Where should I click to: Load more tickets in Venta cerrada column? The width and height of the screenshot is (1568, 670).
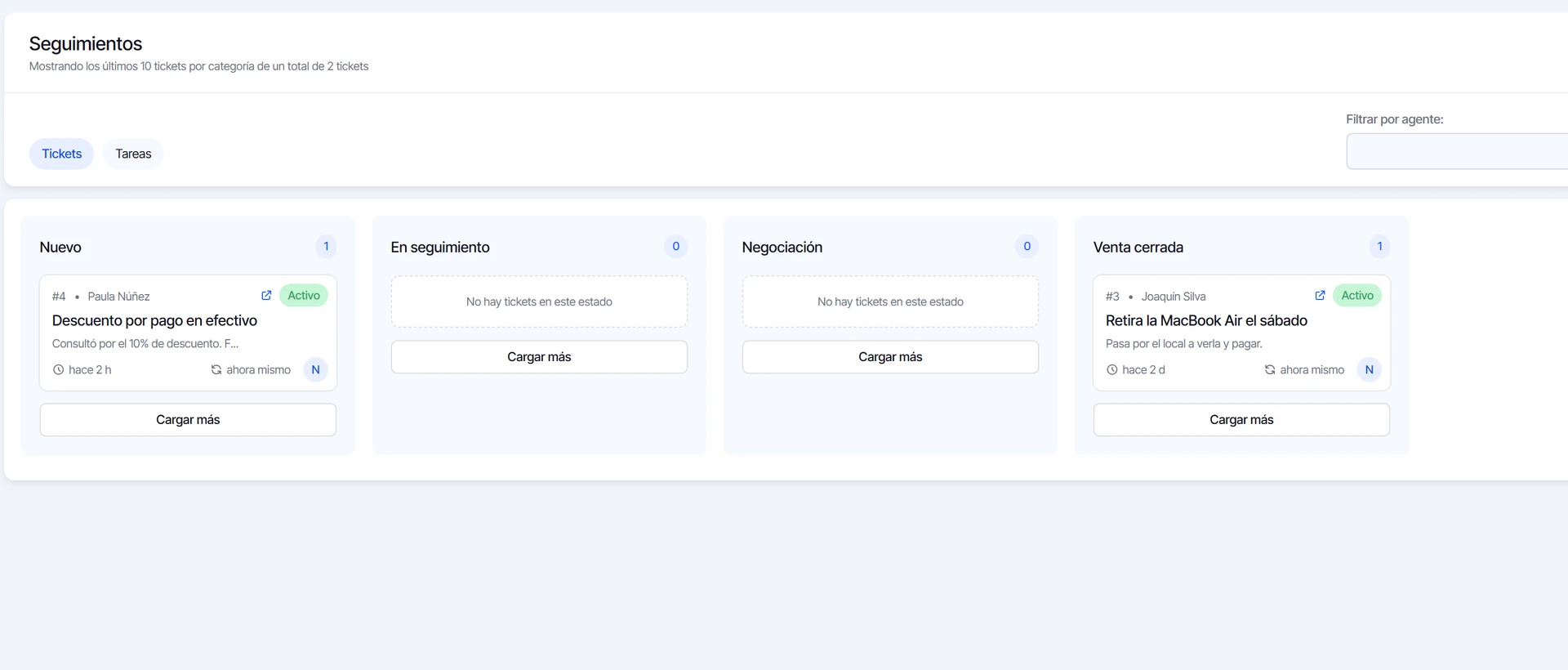click(1241, 420)
